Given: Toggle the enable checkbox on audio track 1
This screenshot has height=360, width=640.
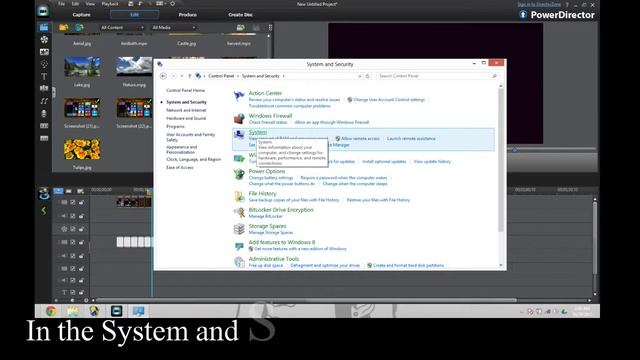Looking at the screenshot, I should click(73, 216).
